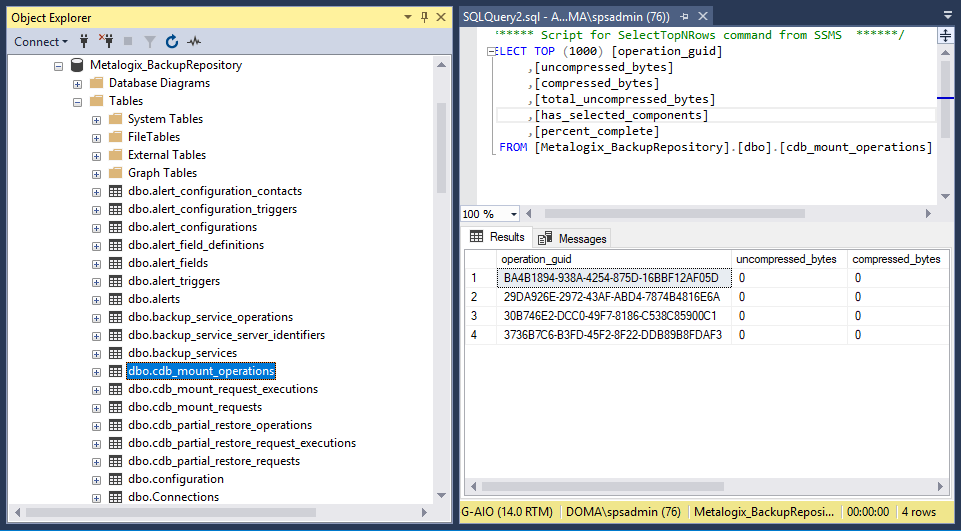The width and height of the screenshot is (961, 531).
Task: Click the split editor handle icon
Action: [x=945, y=35]
